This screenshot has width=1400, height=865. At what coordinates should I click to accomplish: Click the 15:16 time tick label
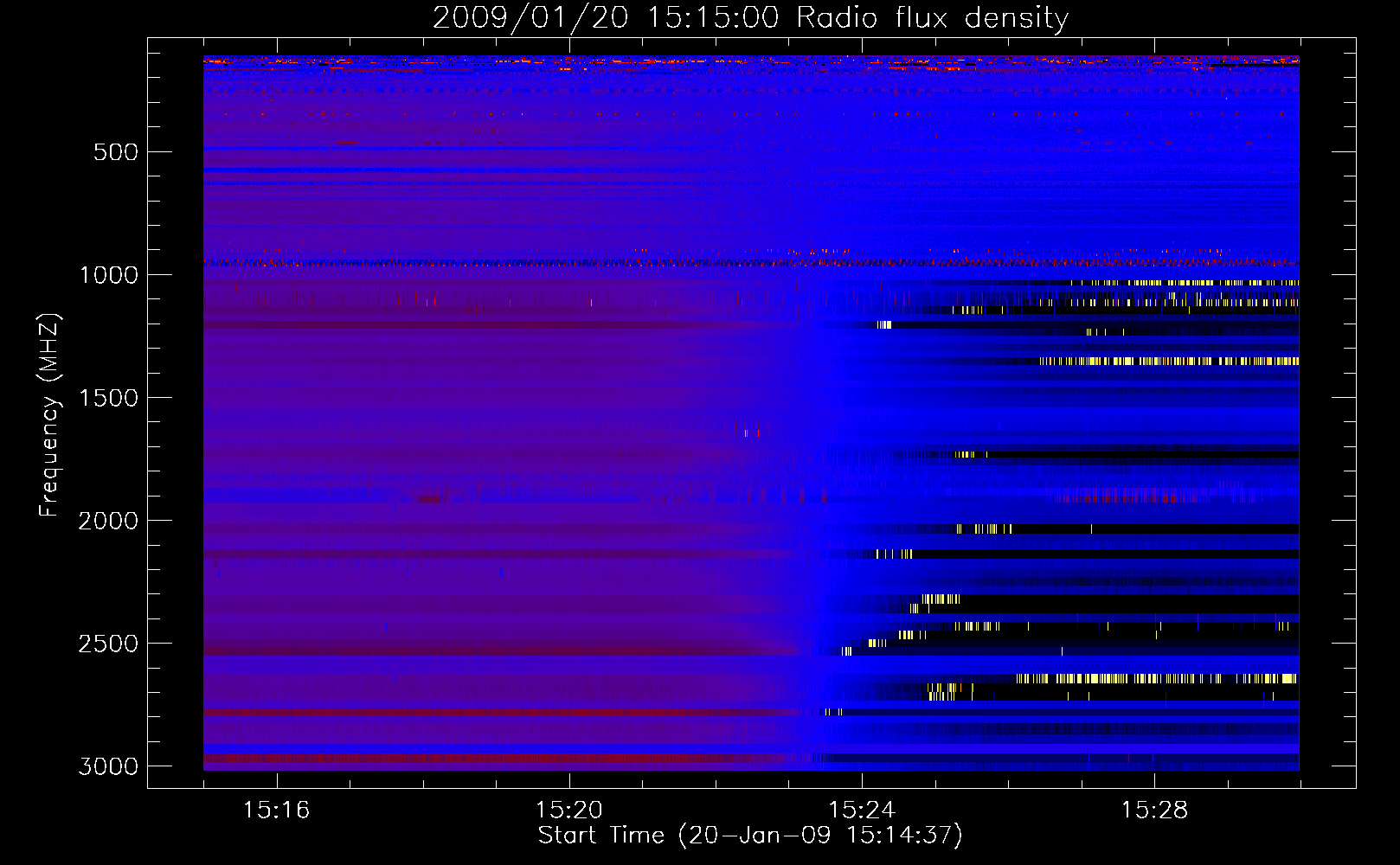click(276, 810)
